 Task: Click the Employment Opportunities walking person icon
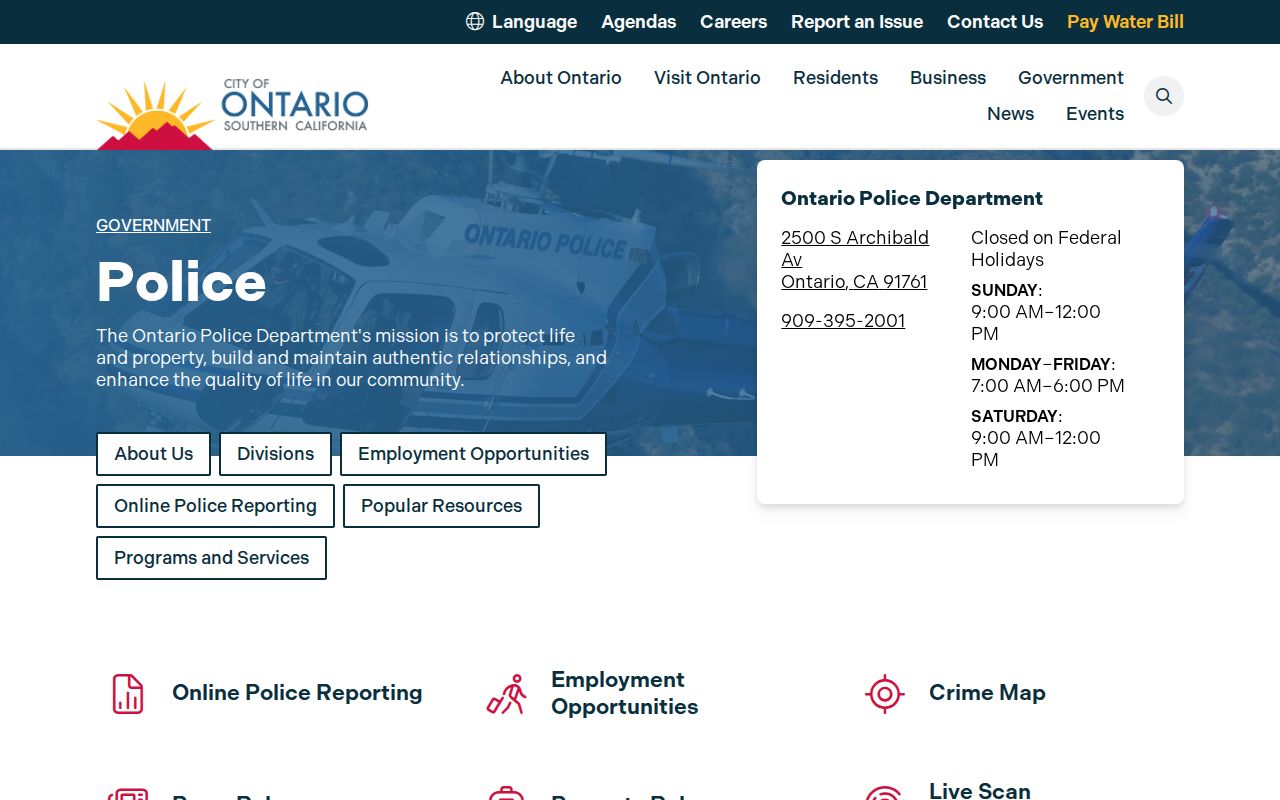tap(507, 693)
